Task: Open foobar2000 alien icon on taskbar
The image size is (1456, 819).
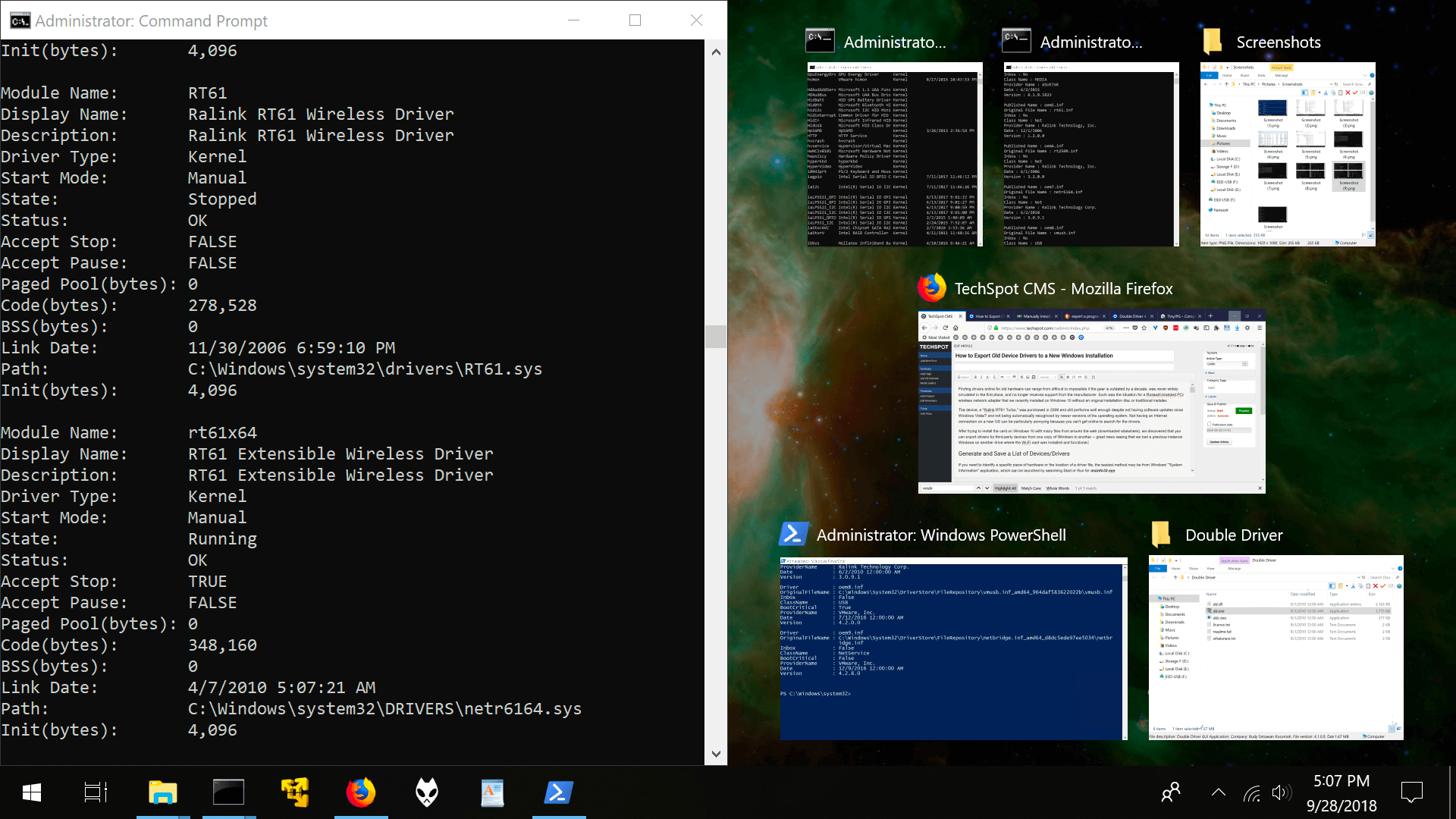Action: 427,792
